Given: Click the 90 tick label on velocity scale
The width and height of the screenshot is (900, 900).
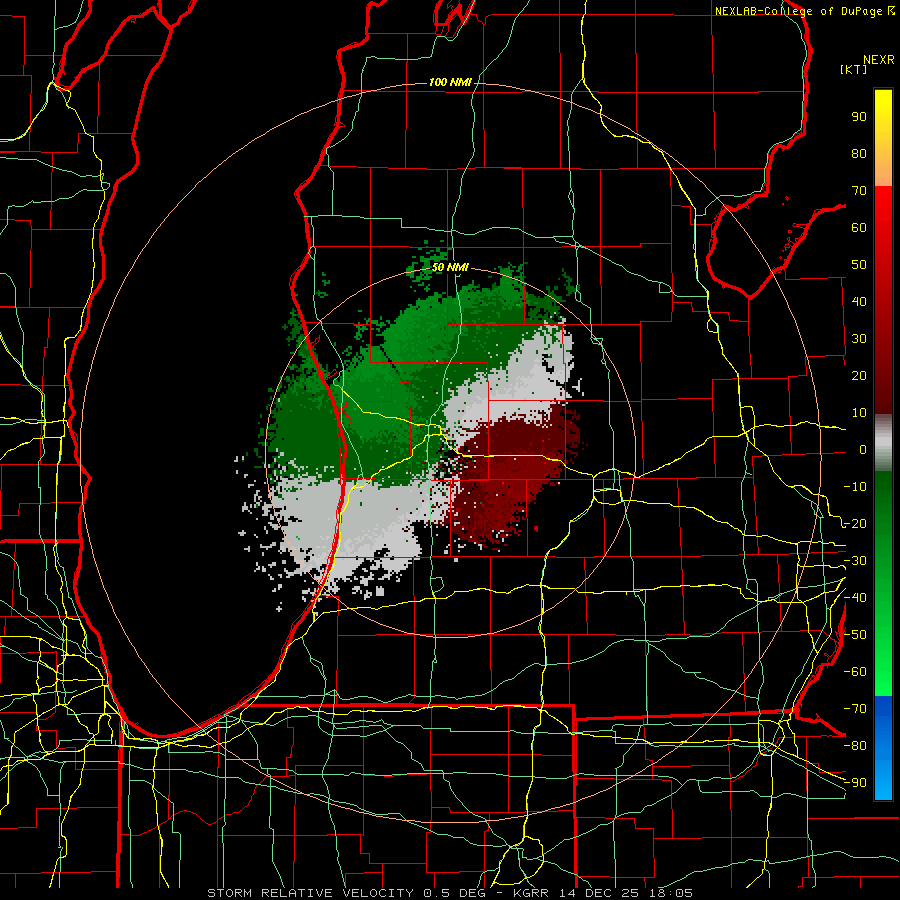Looking at the screenshot, I should (859, 117).
